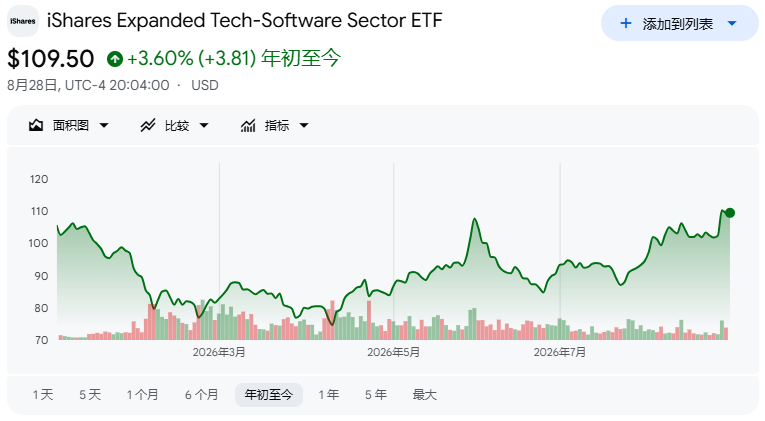Expand the 指标 dropdown arrow
Screen dimensions: 765x421
tap(304, 125)
